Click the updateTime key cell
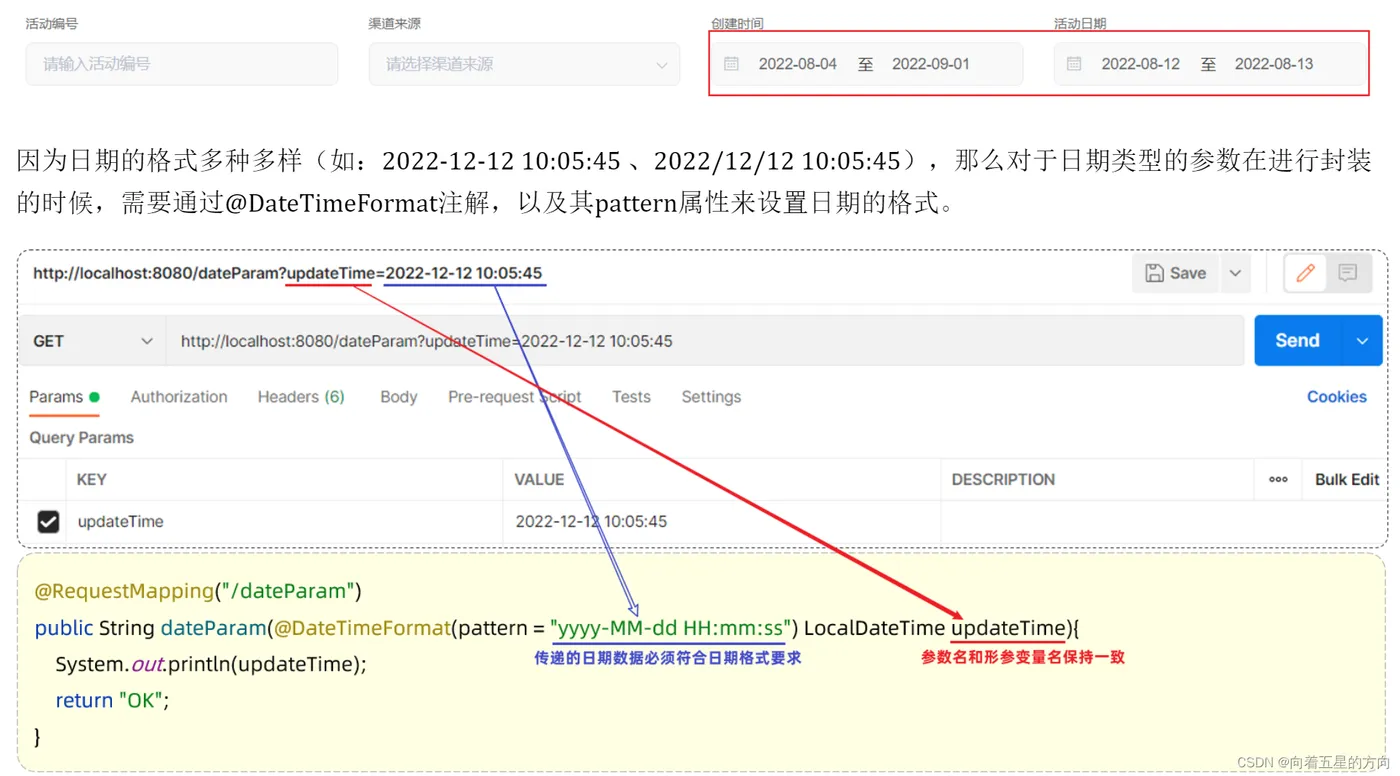 [284, 522]
